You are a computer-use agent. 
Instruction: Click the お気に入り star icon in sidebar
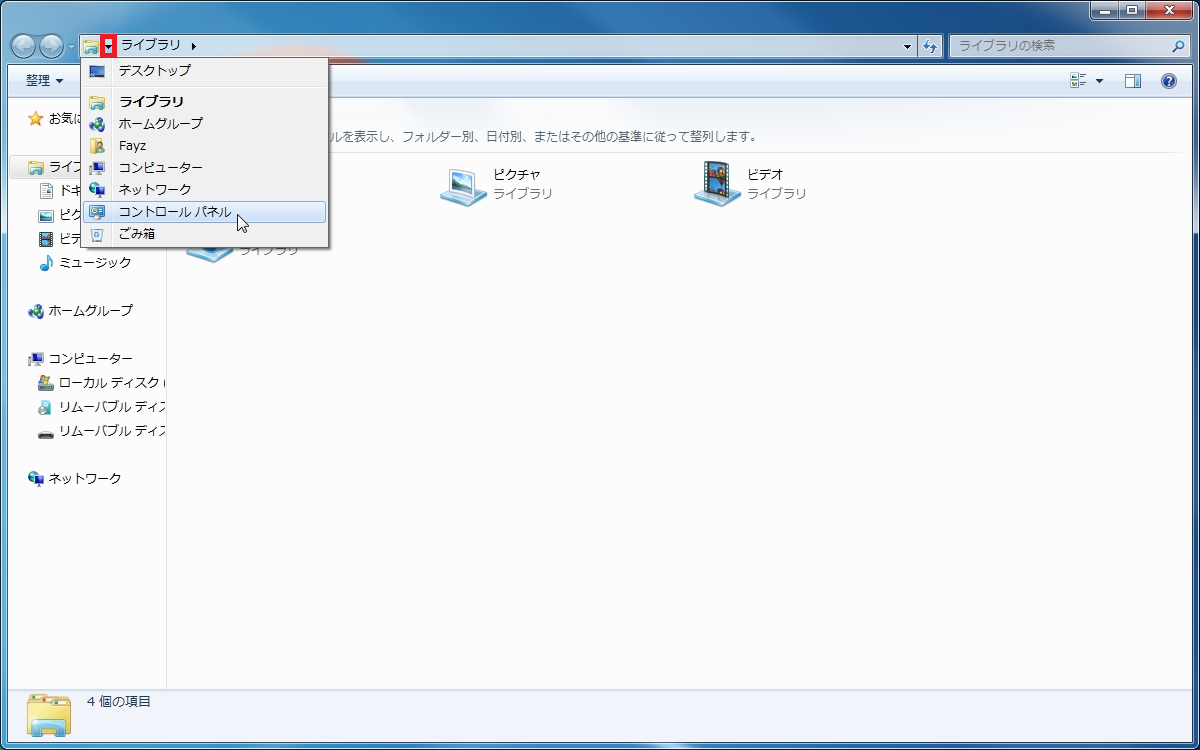(36, 118)
